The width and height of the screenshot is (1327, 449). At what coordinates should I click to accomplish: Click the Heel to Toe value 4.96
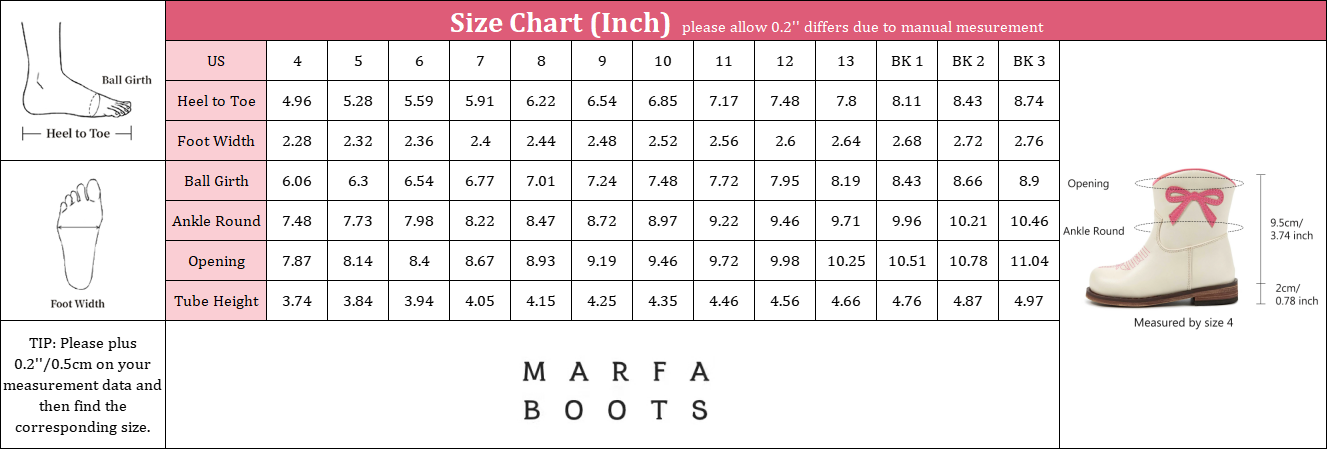click(298, 101)
